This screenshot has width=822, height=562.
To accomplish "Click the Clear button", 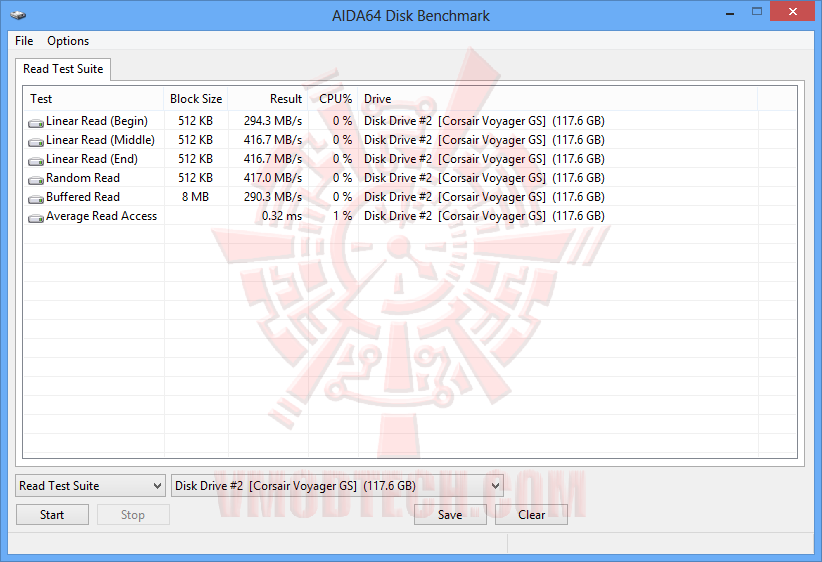I will [532, 515].
